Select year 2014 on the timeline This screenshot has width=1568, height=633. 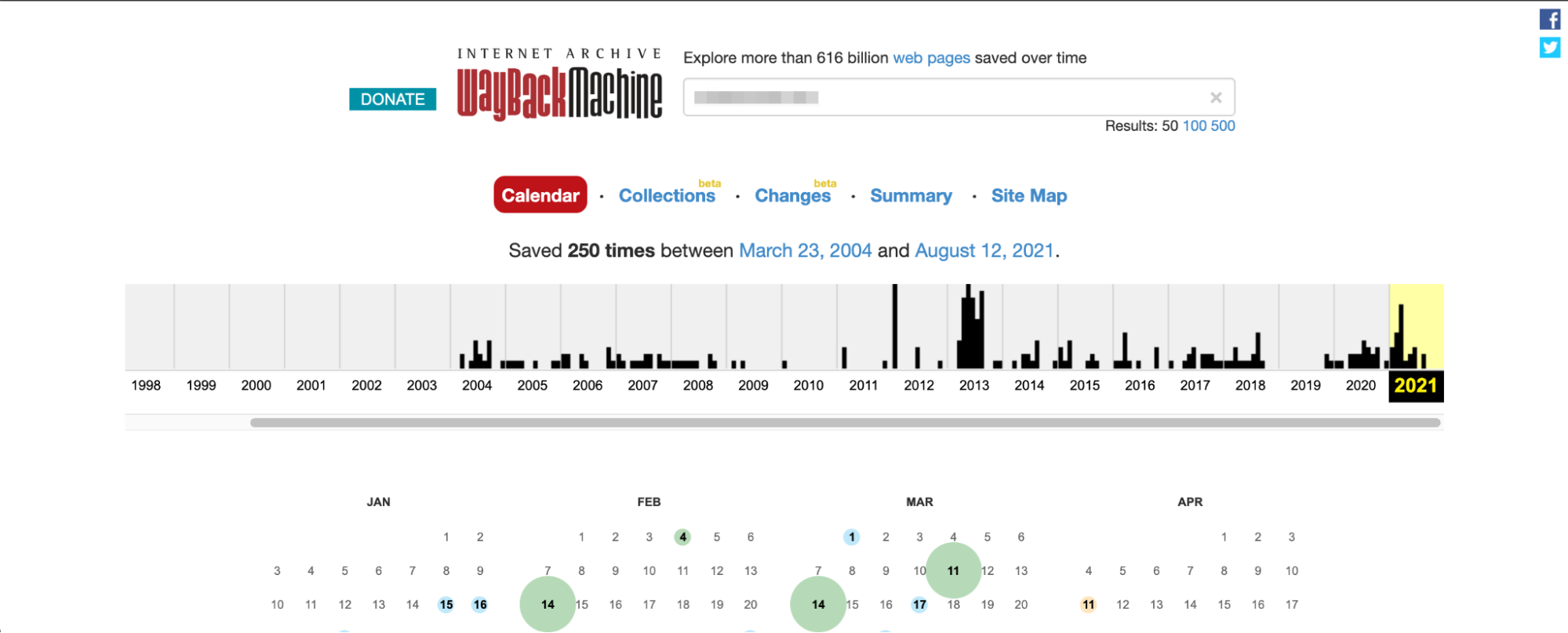pos(1030,385)
